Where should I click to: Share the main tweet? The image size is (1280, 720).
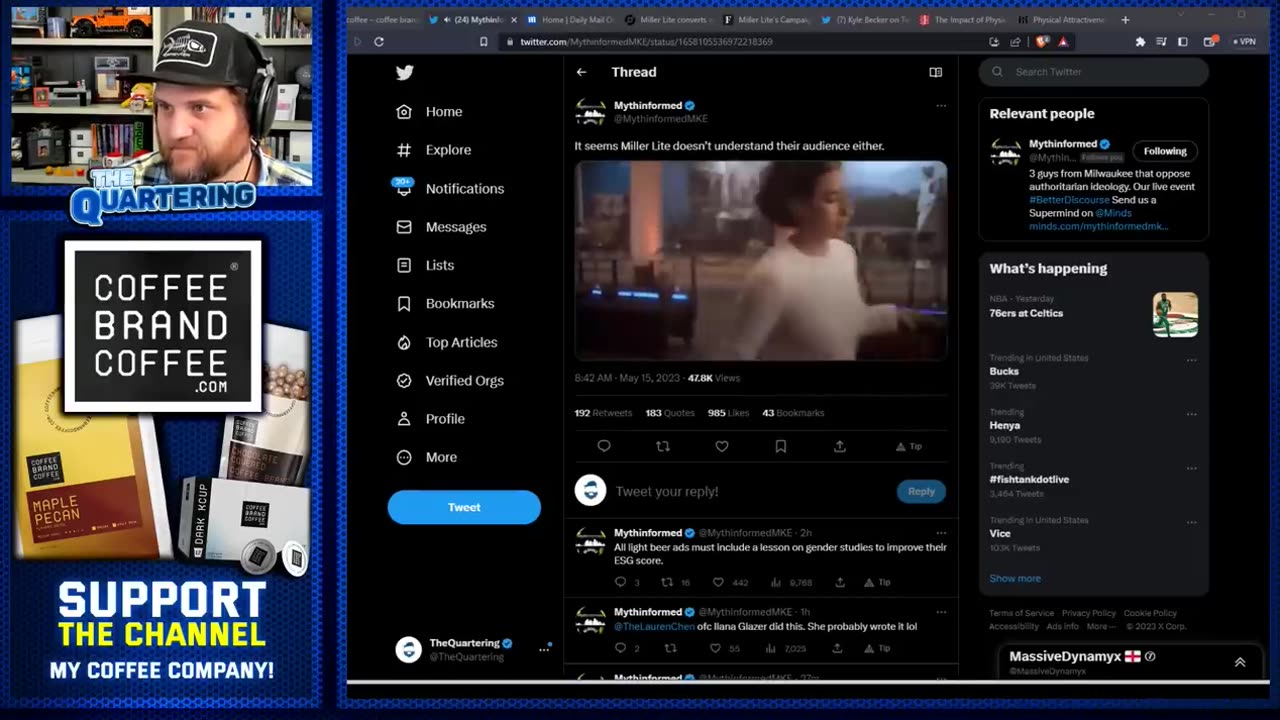tap(840, 446)
